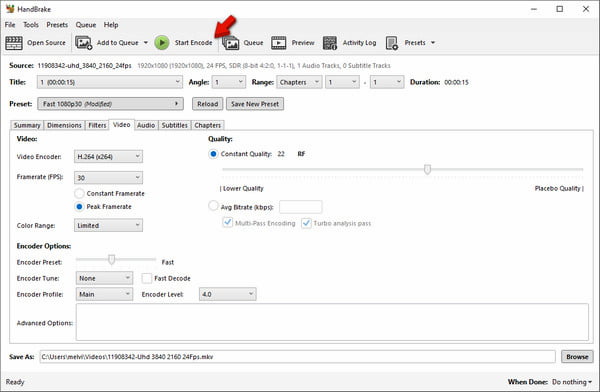Screen dimensions: 600x392
Task: Select the Video tab
Action: click(x=121, y=125)
